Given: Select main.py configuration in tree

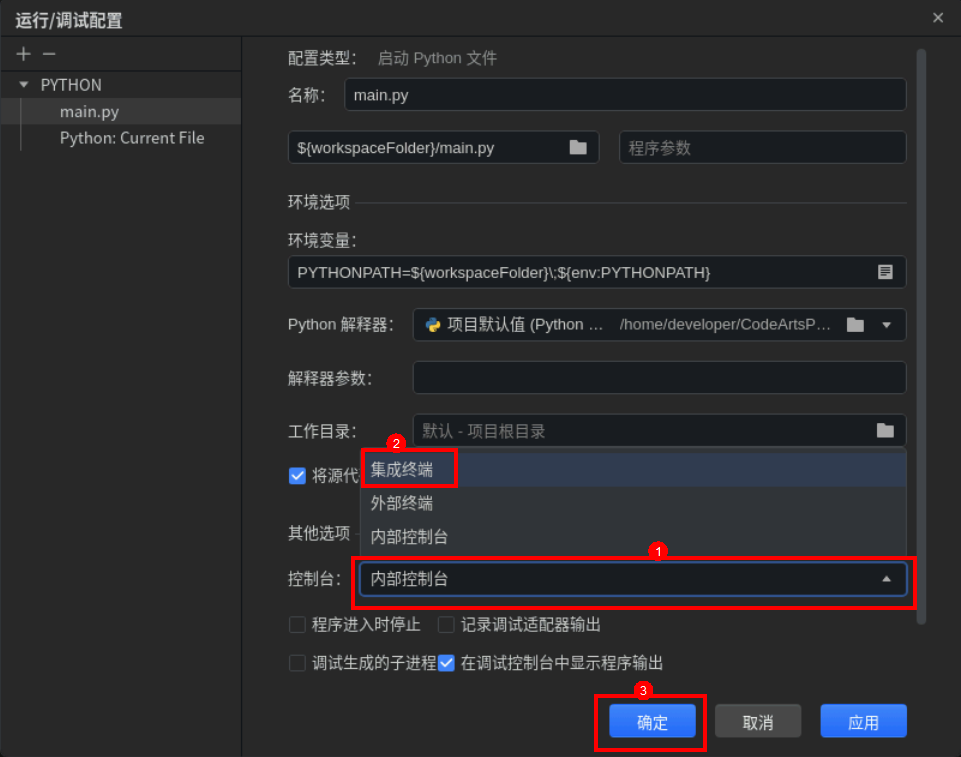Looking at the screenshot, I should click(x=121, y=112).
